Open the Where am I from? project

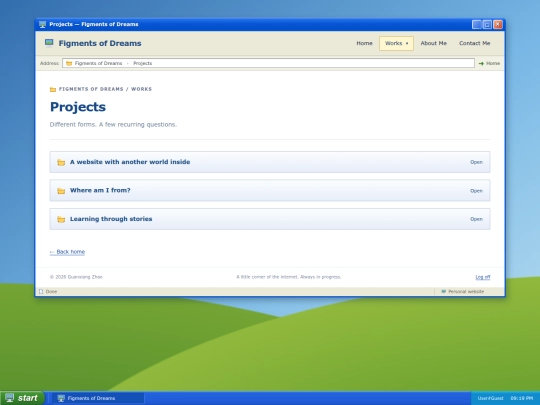coord(270,190)
